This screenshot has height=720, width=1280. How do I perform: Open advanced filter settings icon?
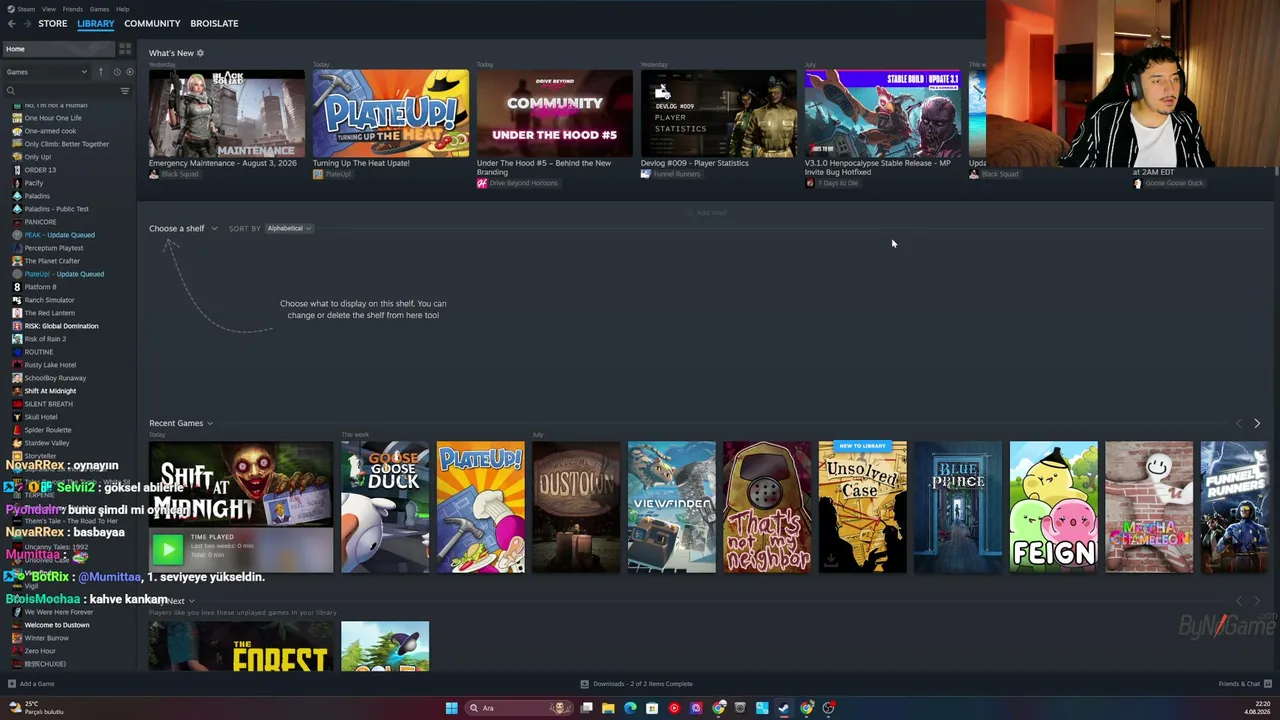coord(125,91)
